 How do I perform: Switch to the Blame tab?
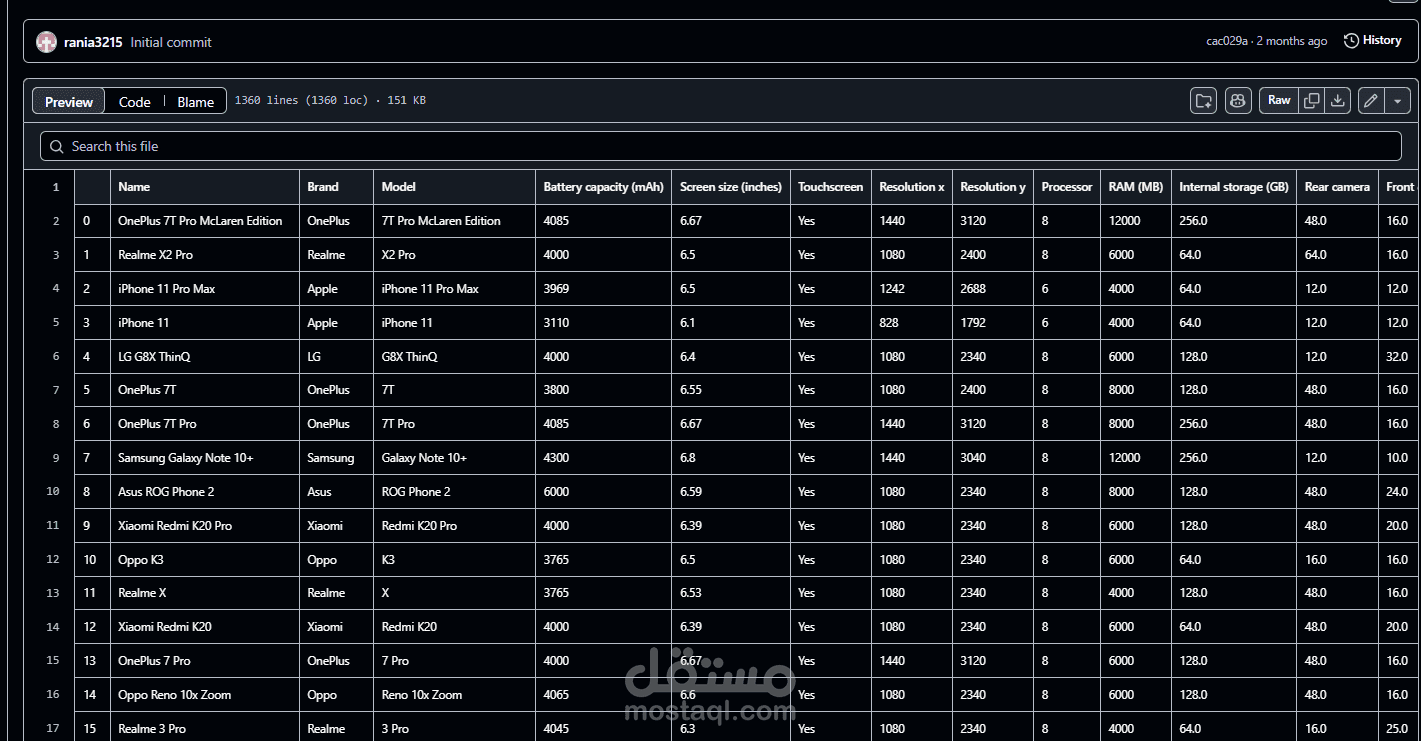196,102
